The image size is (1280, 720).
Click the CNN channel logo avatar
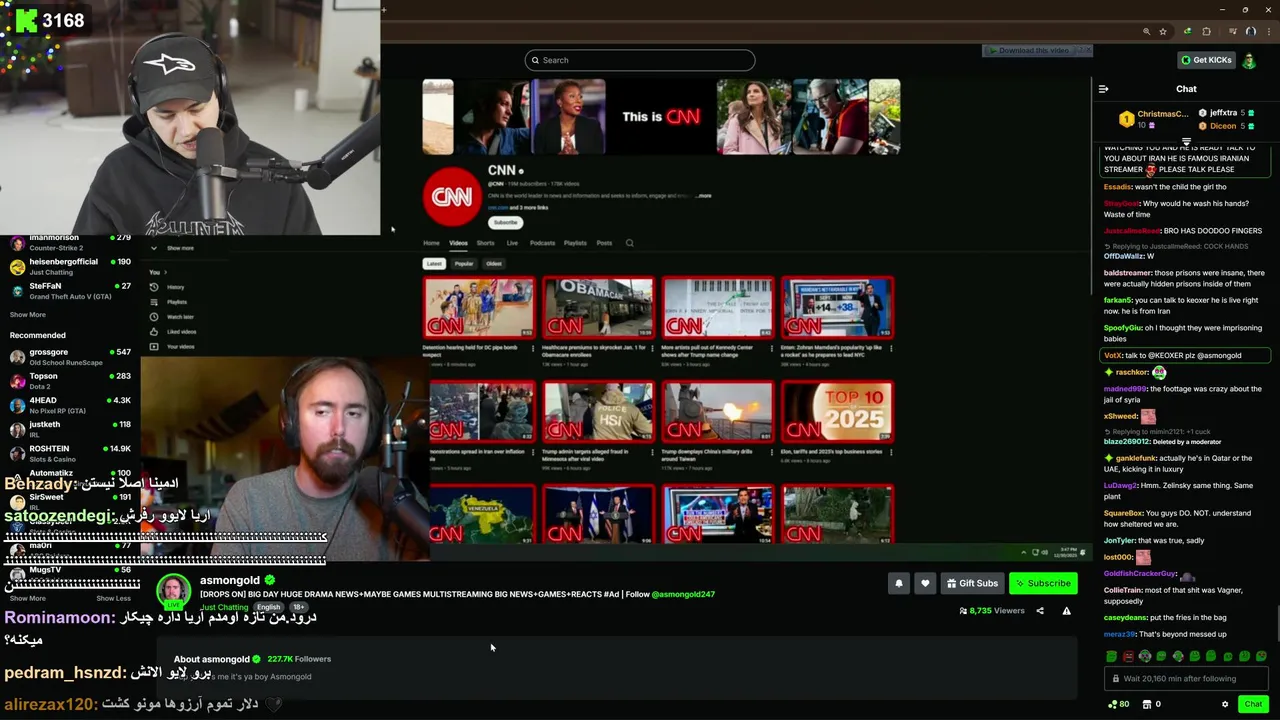tap(452, 196)
